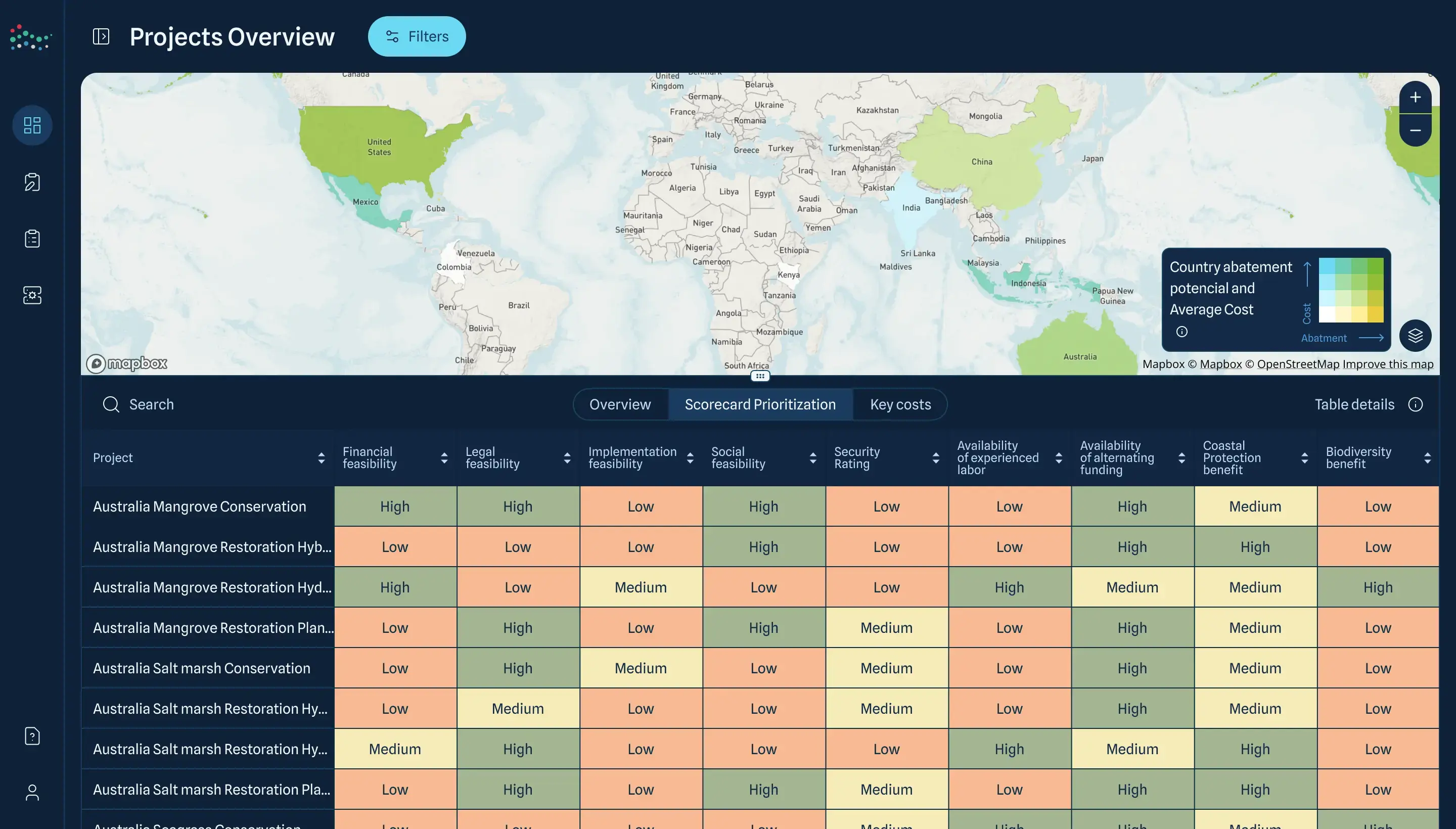Viewport: 1456px width, 829px height.
Task: Open the automation settings icon in sidebar
Action: pos(32,295)
